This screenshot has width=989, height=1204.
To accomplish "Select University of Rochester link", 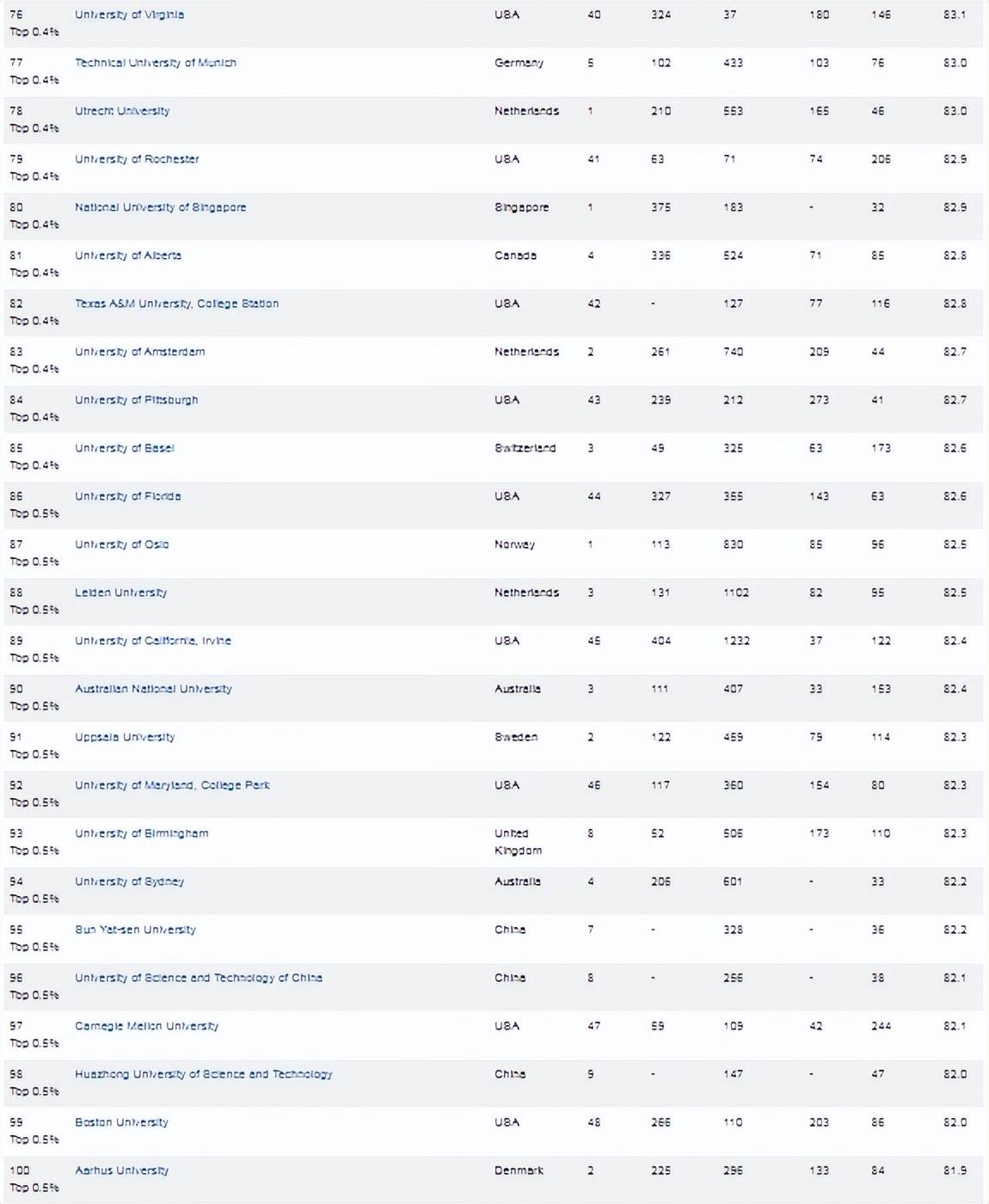I will pos(137,159).
